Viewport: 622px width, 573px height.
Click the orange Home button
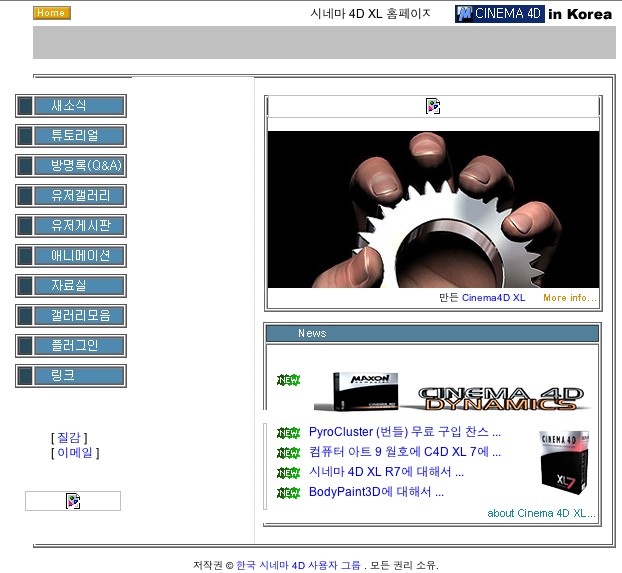[x=52, y=13]
